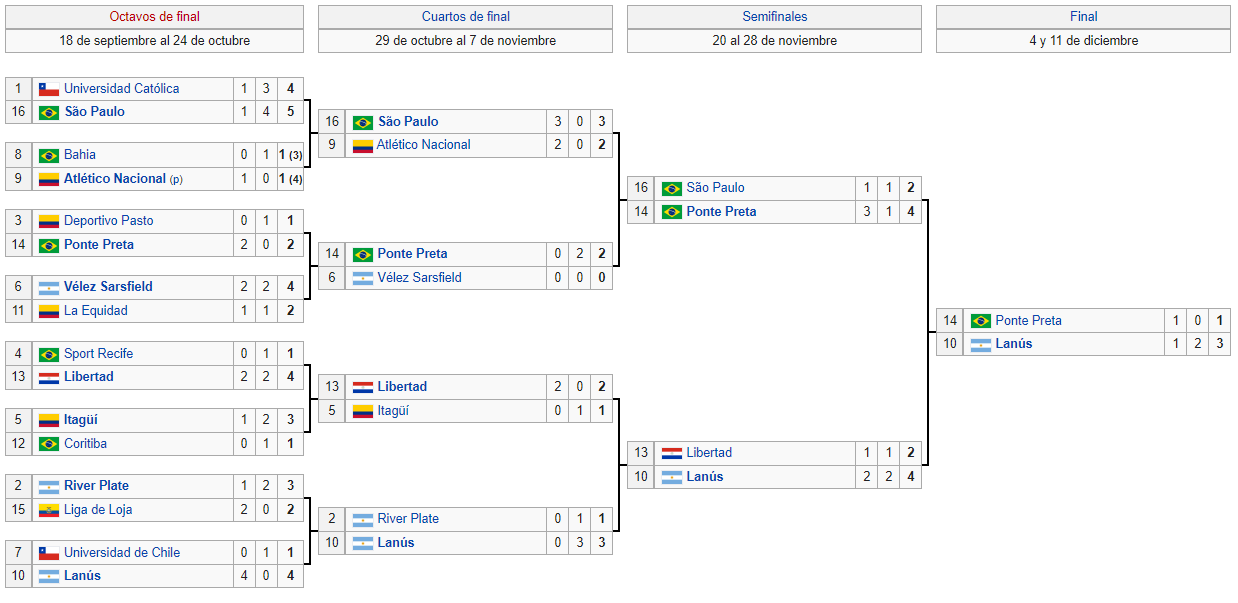This screenshot has height=603, width=1238.
Task: Open the Sport Recife team link
Action: tap(98, 354)
